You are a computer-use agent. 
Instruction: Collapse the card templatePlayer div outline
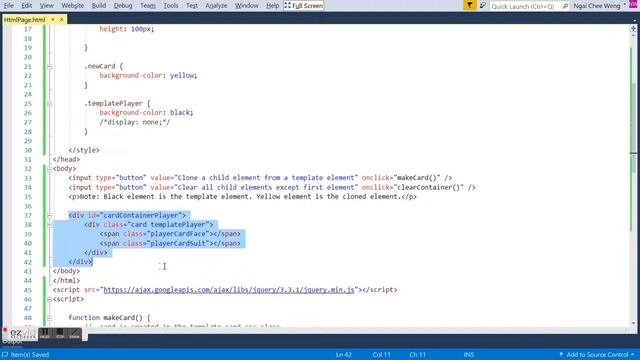[x=49, y=224]
